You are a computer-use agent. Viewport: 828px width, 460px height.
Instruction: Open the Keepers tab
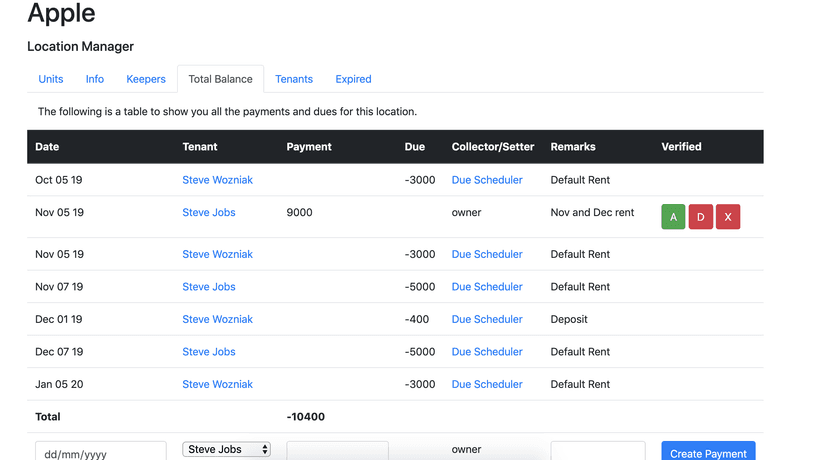click(146, 79)
